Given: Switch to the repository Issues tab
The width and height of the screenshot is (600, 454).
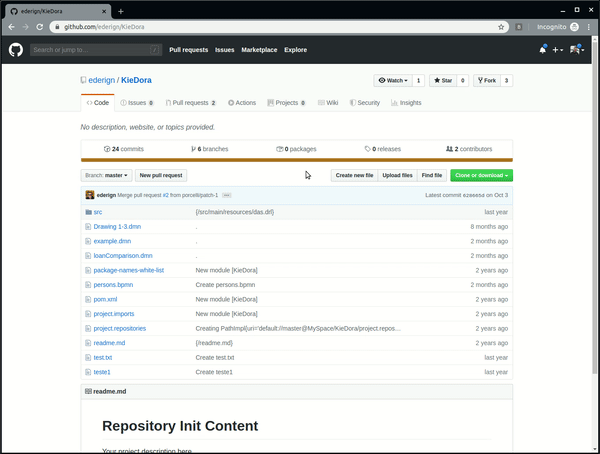Looking at the screenshot, I should (x=137, y=103).
